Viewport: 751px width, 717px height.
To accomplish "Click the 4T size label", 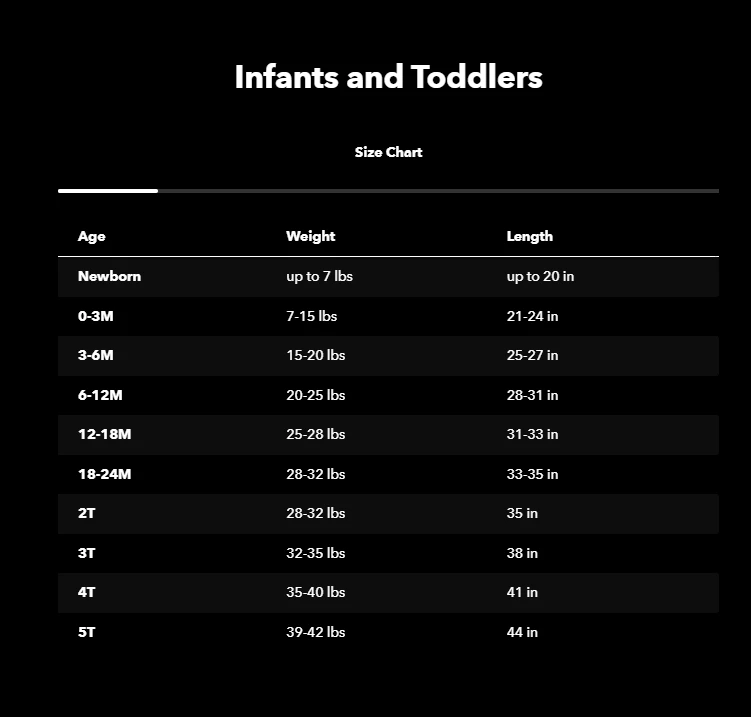I will point(87,592).
